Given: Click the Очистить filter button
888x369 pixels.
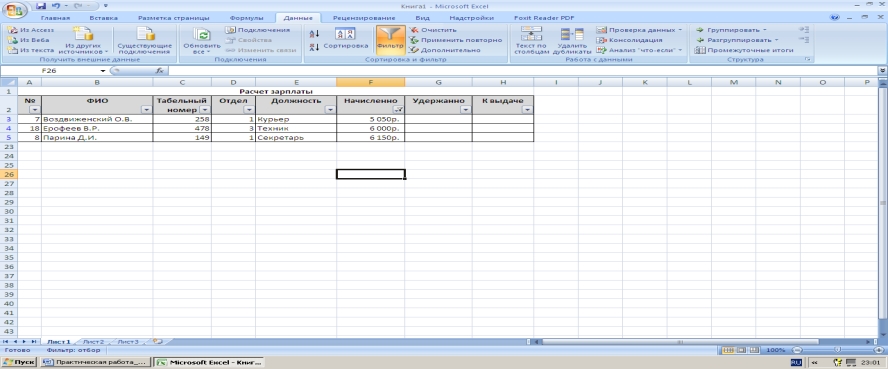Looking at the screenshot, I should [433, 30].
